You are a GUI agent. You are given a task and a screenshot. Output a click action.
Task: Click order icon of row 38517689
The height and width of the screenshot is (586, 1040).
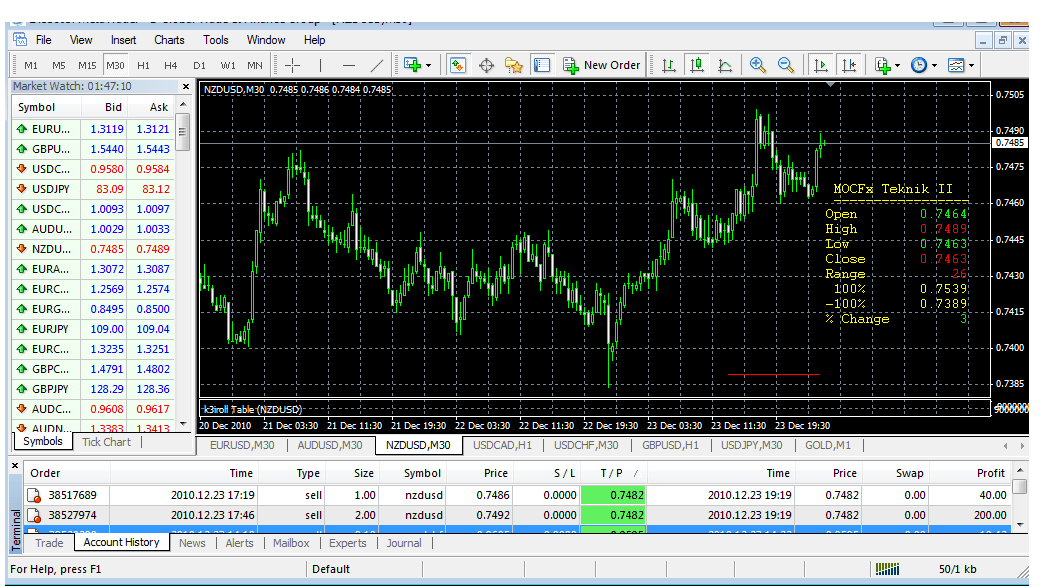(x=34, y=495)
